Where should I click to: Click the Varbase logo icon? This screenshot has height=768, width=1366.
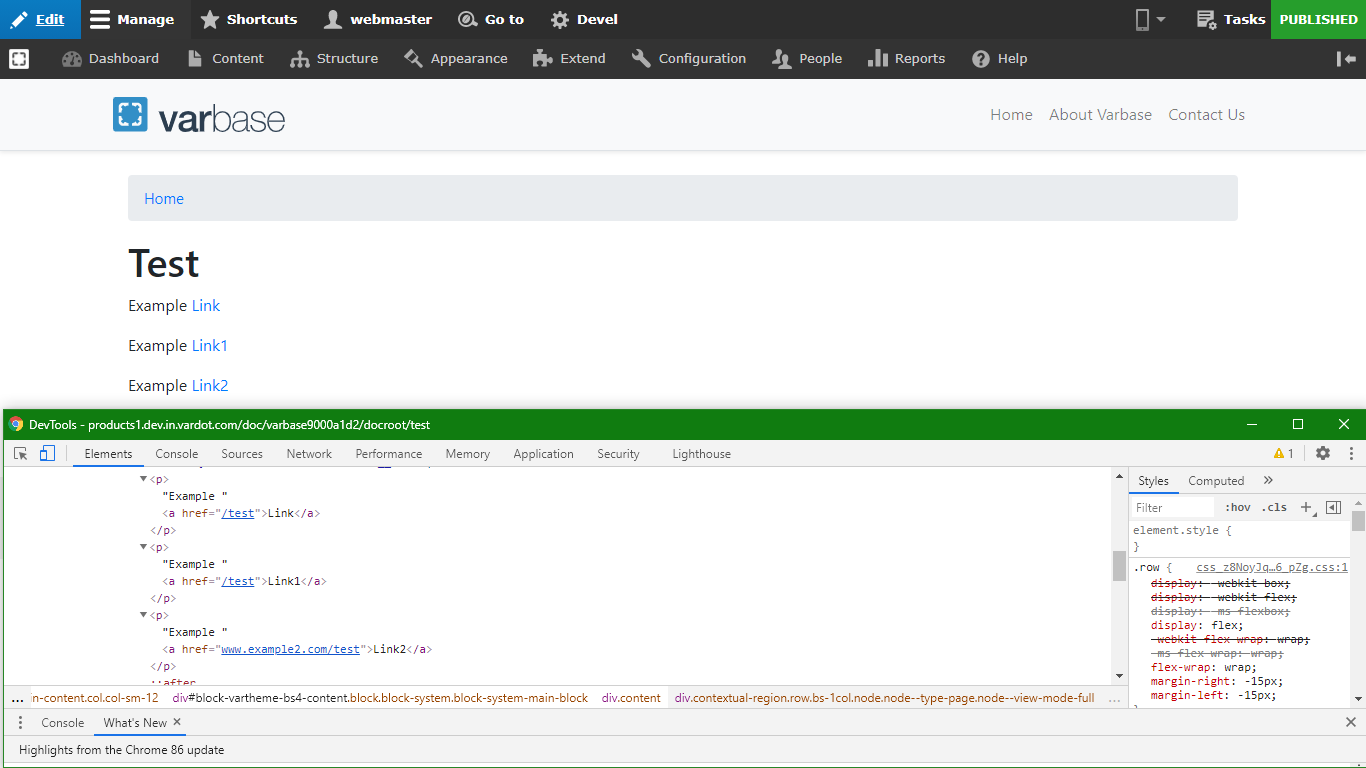[x=130, y=115]
